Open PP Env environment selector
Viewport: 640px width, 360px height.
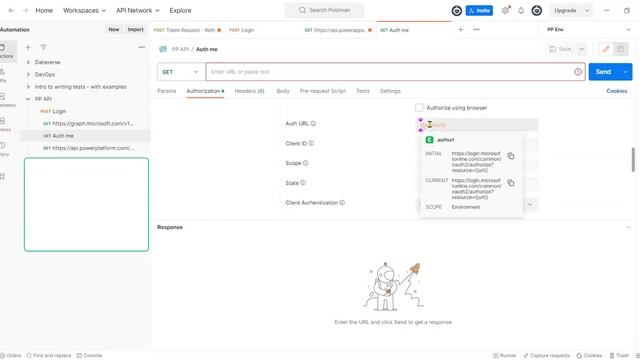(589, 29)
